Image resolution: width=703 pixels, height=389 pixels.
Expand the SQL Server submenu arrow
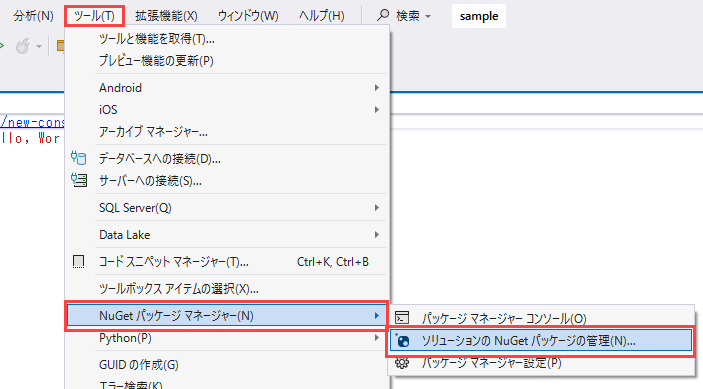[x=377, y=208]
